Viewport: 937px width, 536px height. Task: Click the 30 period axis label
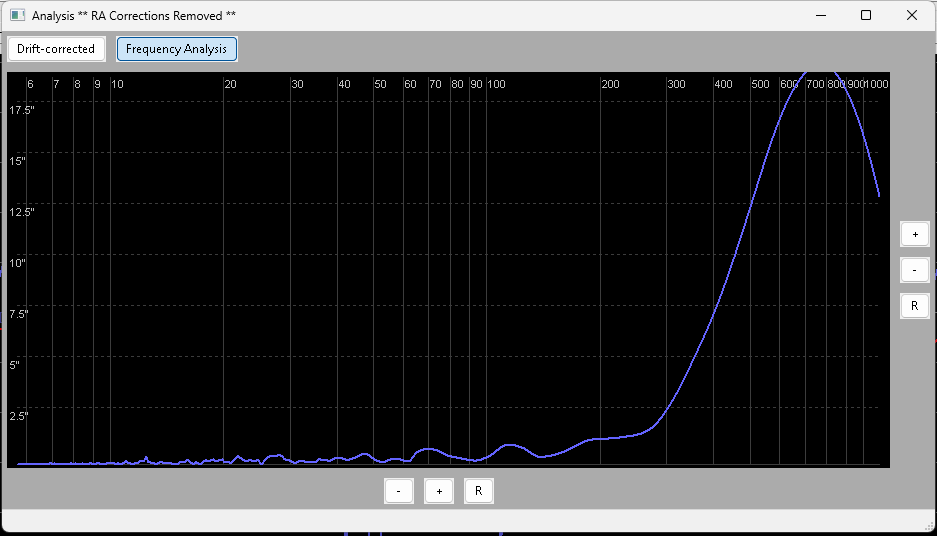tap(298, 84)
